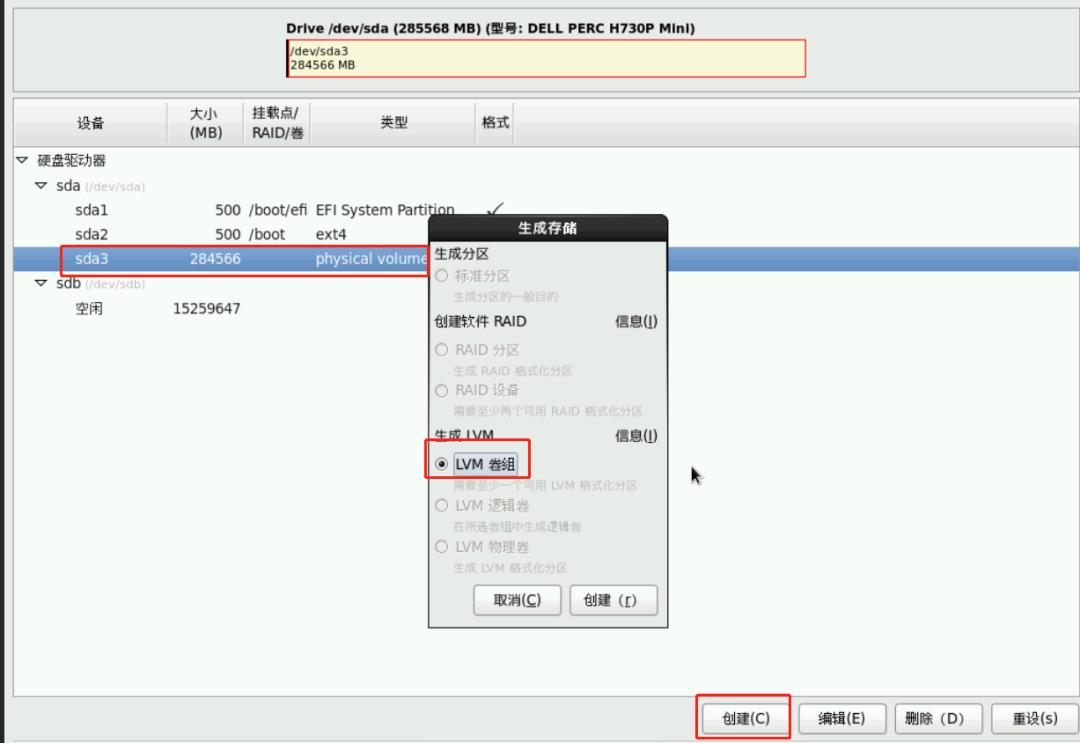The height and width of the screenshot is (743, 1080).
Task: Click the 编辑(E) button
Action: (841, 718)
